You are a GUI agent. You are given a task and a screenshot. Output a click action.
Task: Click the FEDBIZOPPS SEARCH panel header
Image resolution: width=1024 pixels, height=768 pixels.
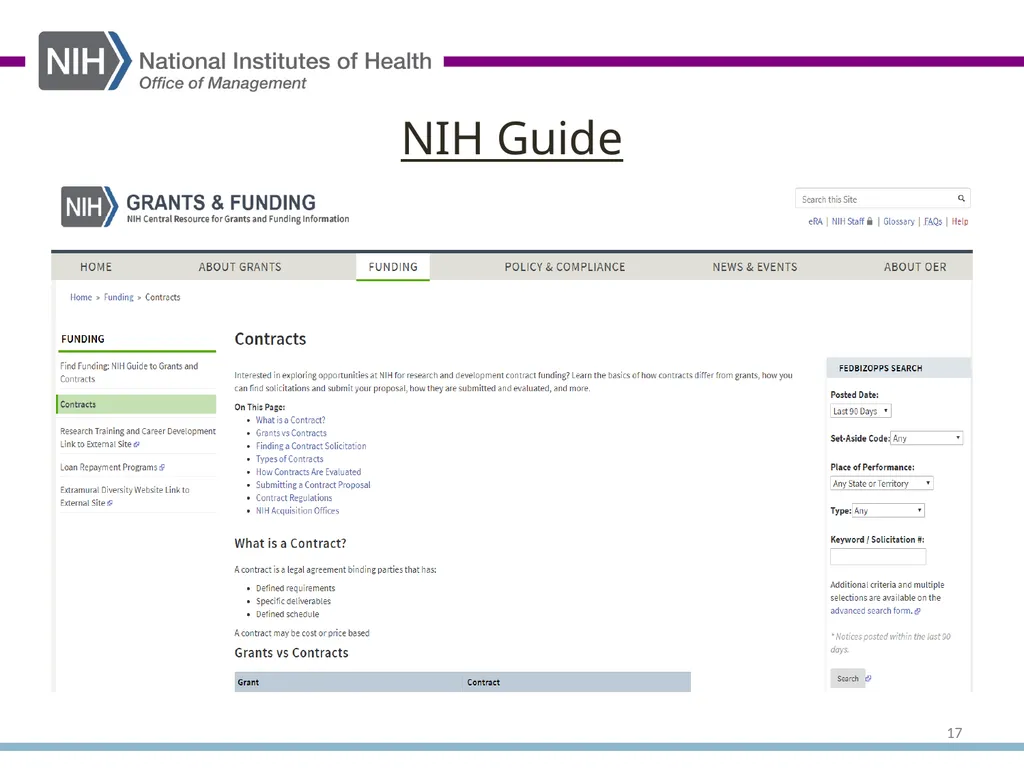click(898, 368)
